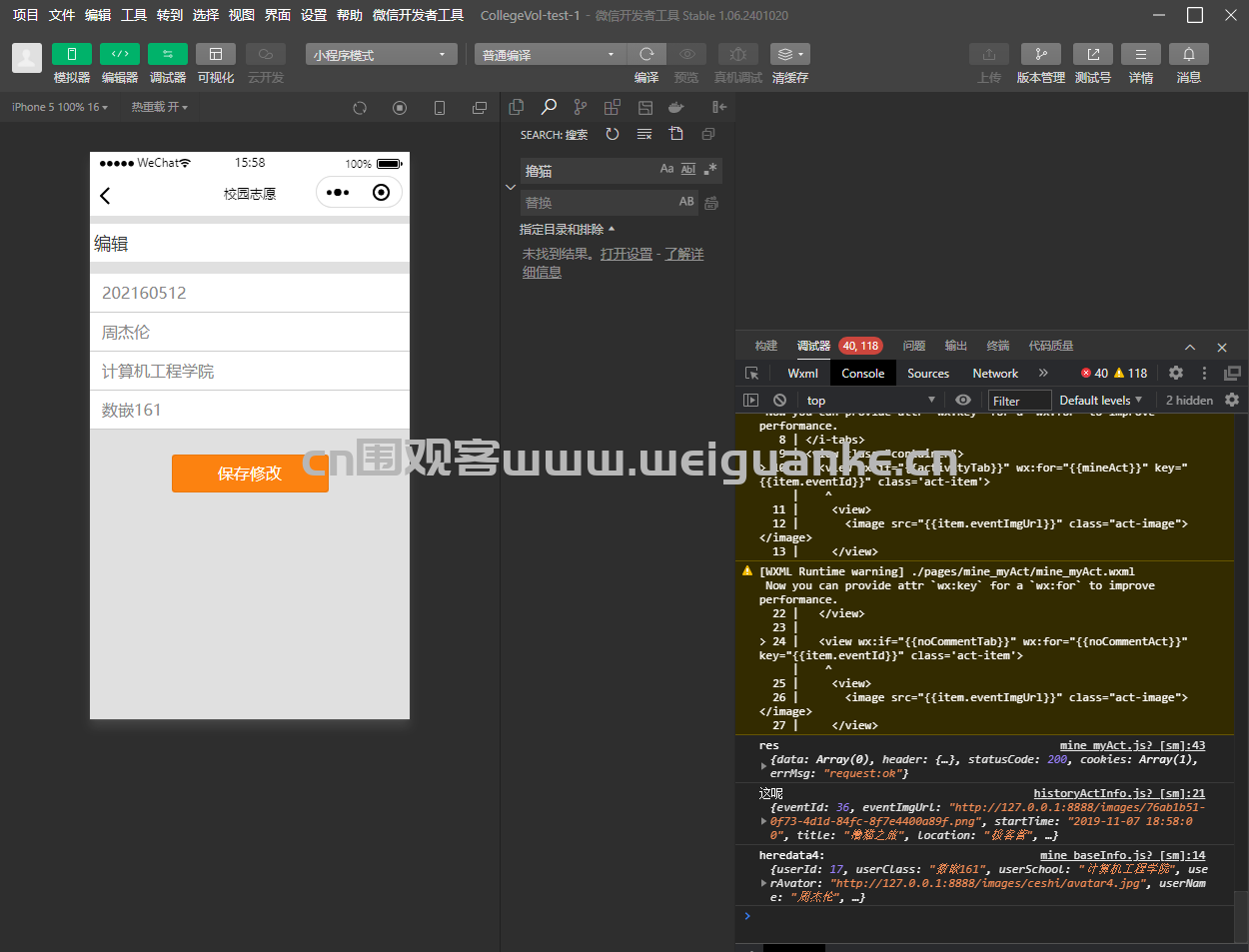The width and height of the screenshot is (1249, 952).
Task: Click the Docker whale icon
Action: tap(676, 107)
